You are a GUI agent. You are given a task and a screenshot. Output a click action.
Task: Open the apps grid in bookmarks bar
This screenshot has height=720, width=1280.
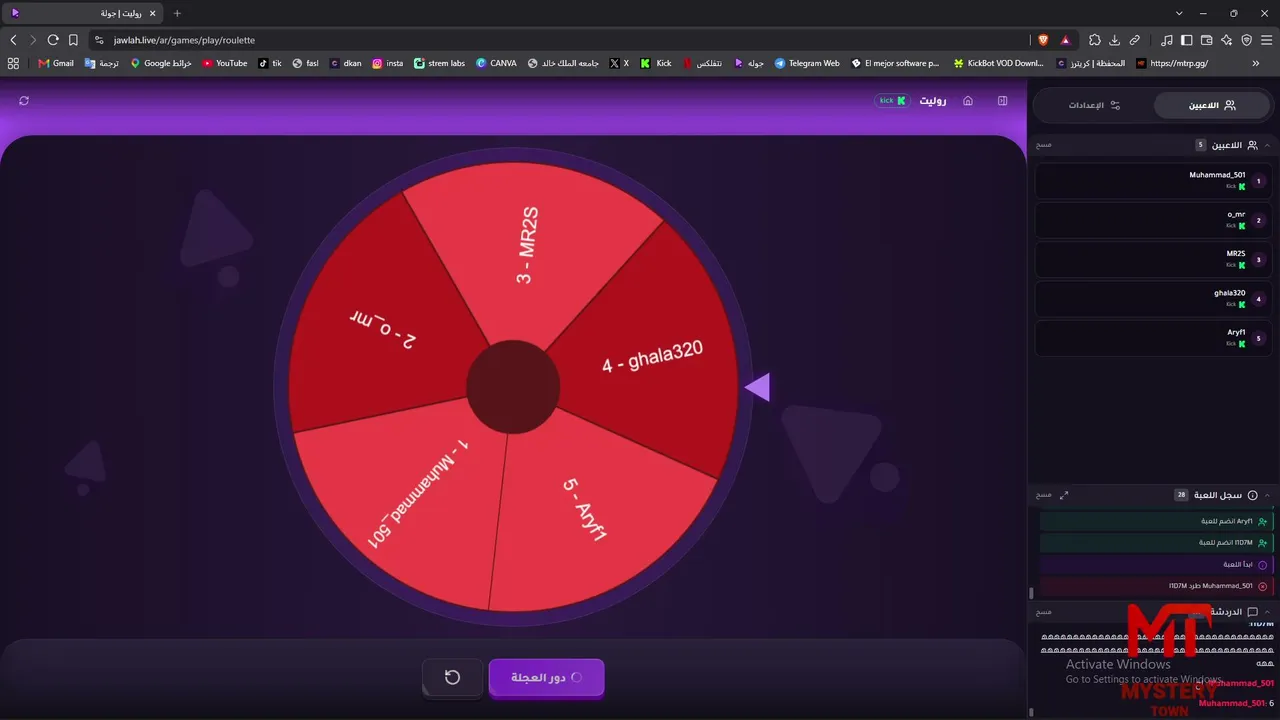[13, 63]
